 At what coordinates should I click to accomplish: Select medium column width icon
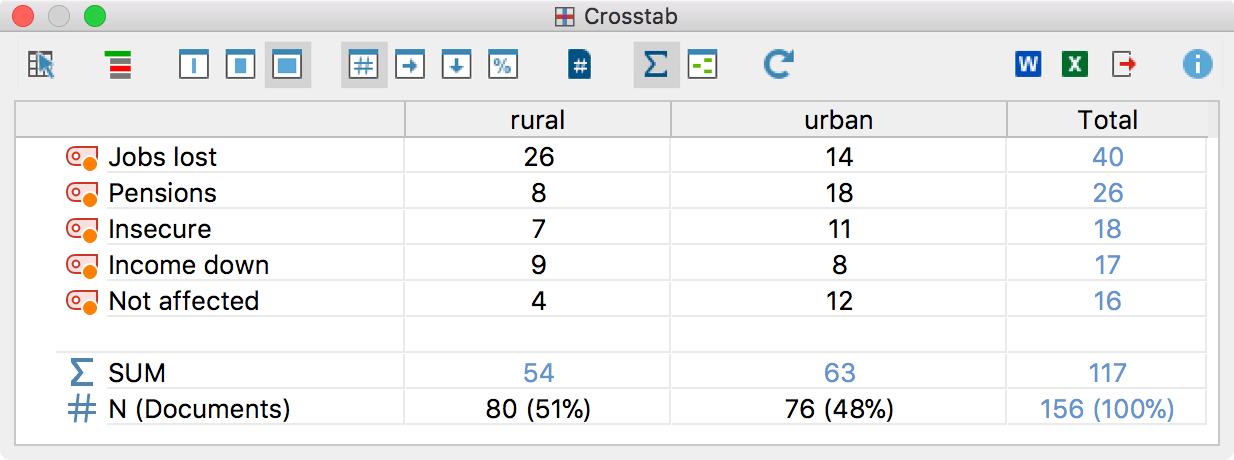(x=241, y=66)
